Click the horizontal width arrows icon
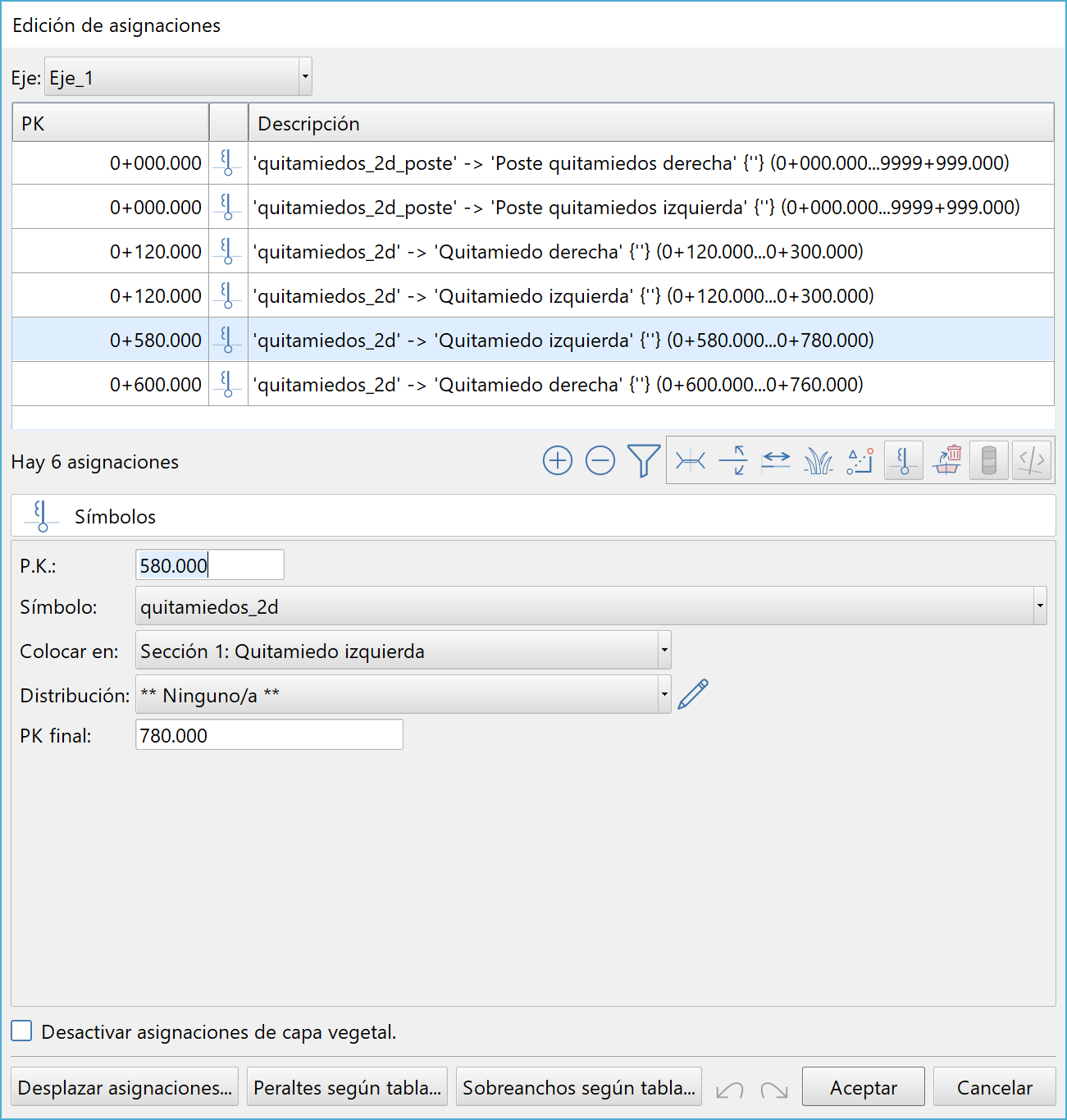The width and height of the screenshot is (1067, 1120). (775, 460)
